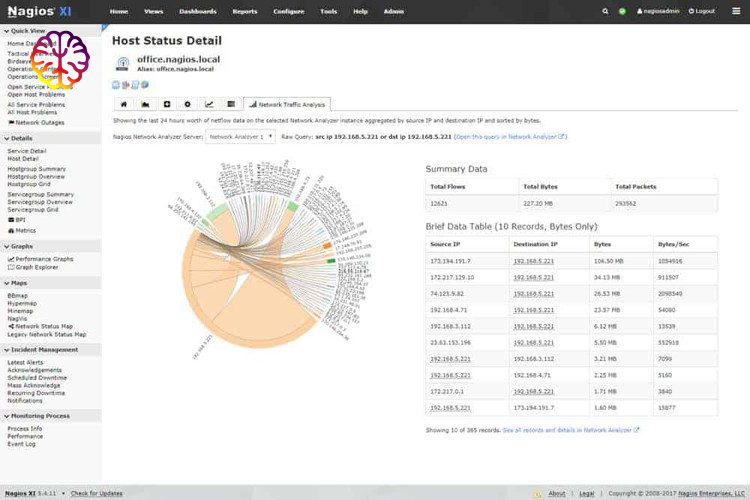Open the search magnifier in the top bar

(605, 11)
